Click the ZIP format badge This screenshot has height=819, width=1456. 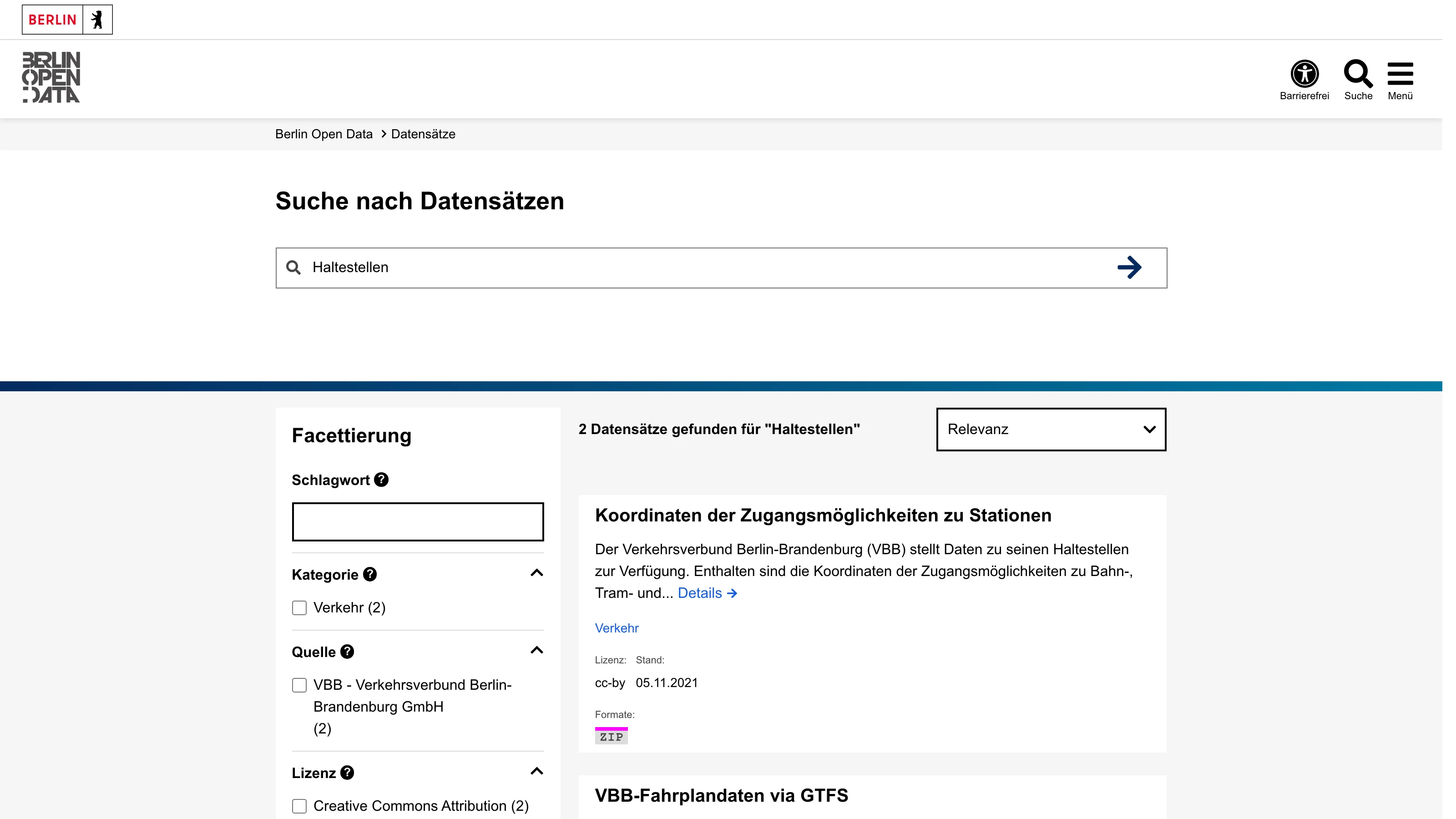pyautogui.click(x=611, y=736)
